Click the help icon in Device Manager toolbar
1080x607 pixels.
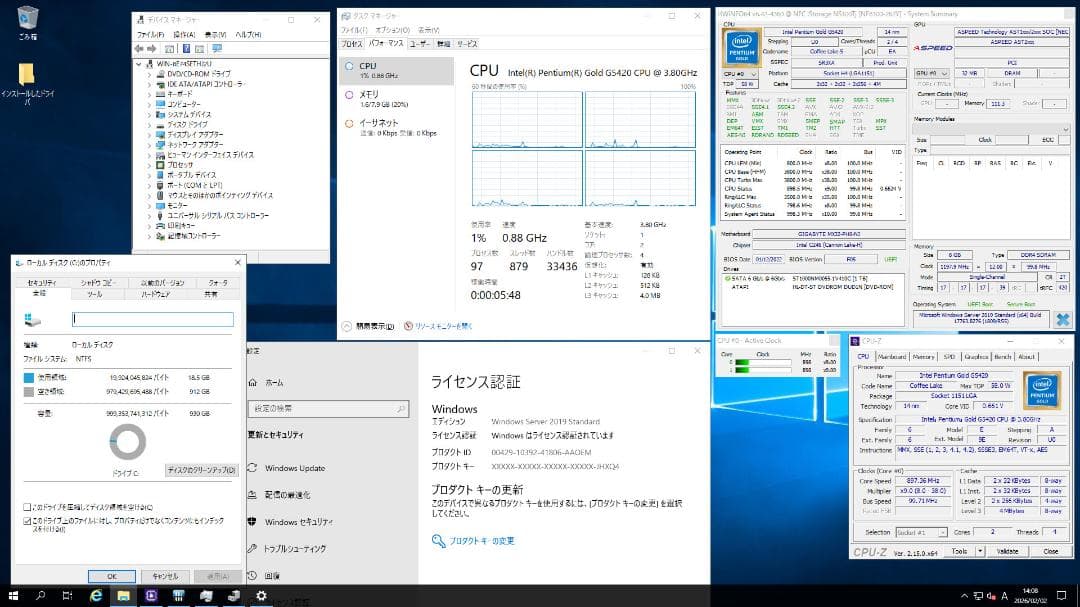186,48
